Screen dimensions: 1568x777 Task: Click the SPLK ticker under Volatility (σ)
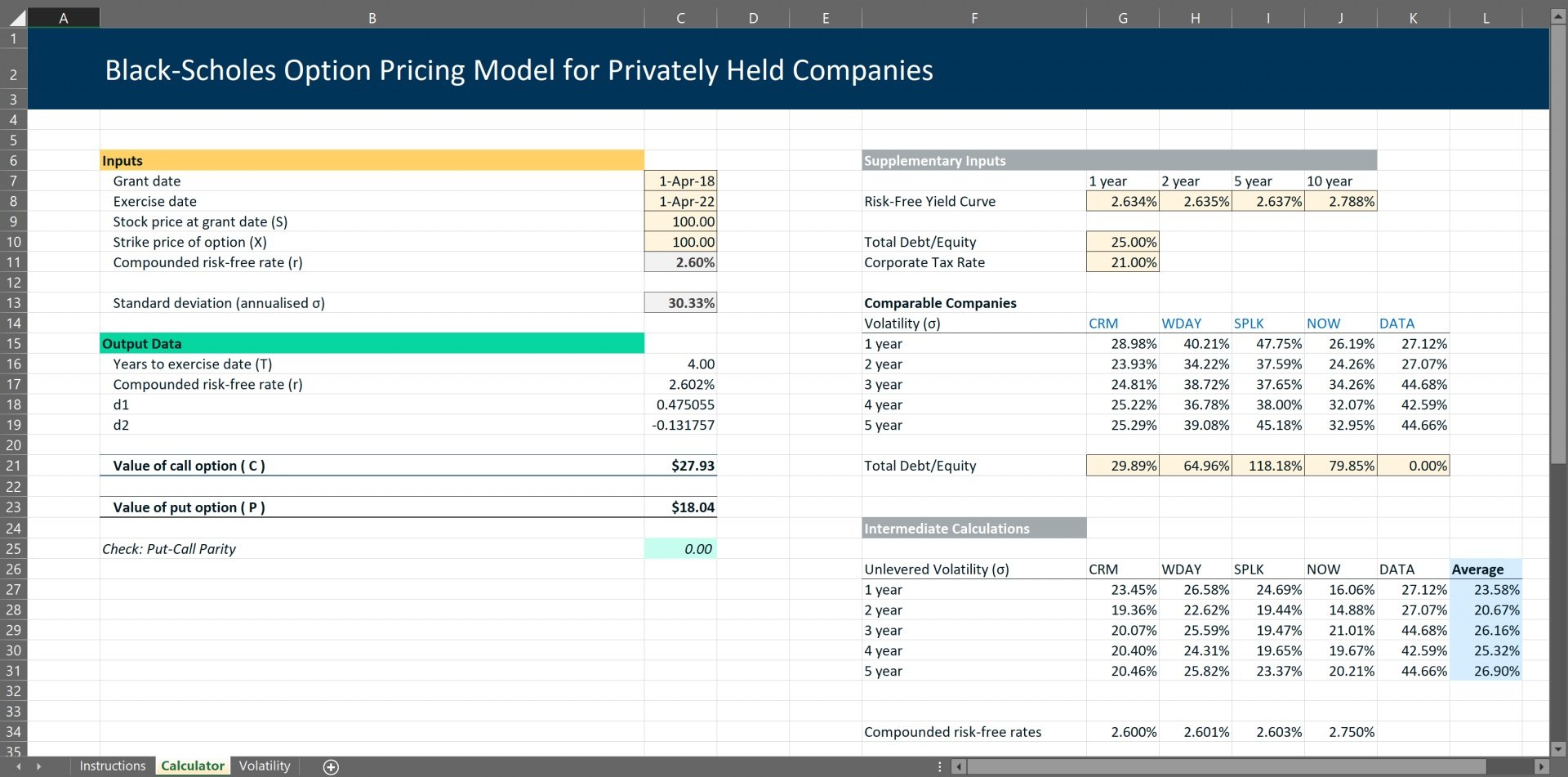point(1249,324)
